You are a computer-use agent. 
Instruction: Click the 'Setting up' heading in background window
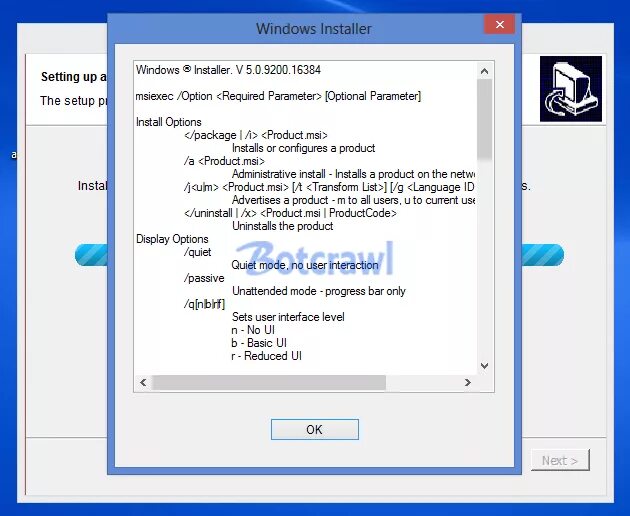tap(74, 77)
